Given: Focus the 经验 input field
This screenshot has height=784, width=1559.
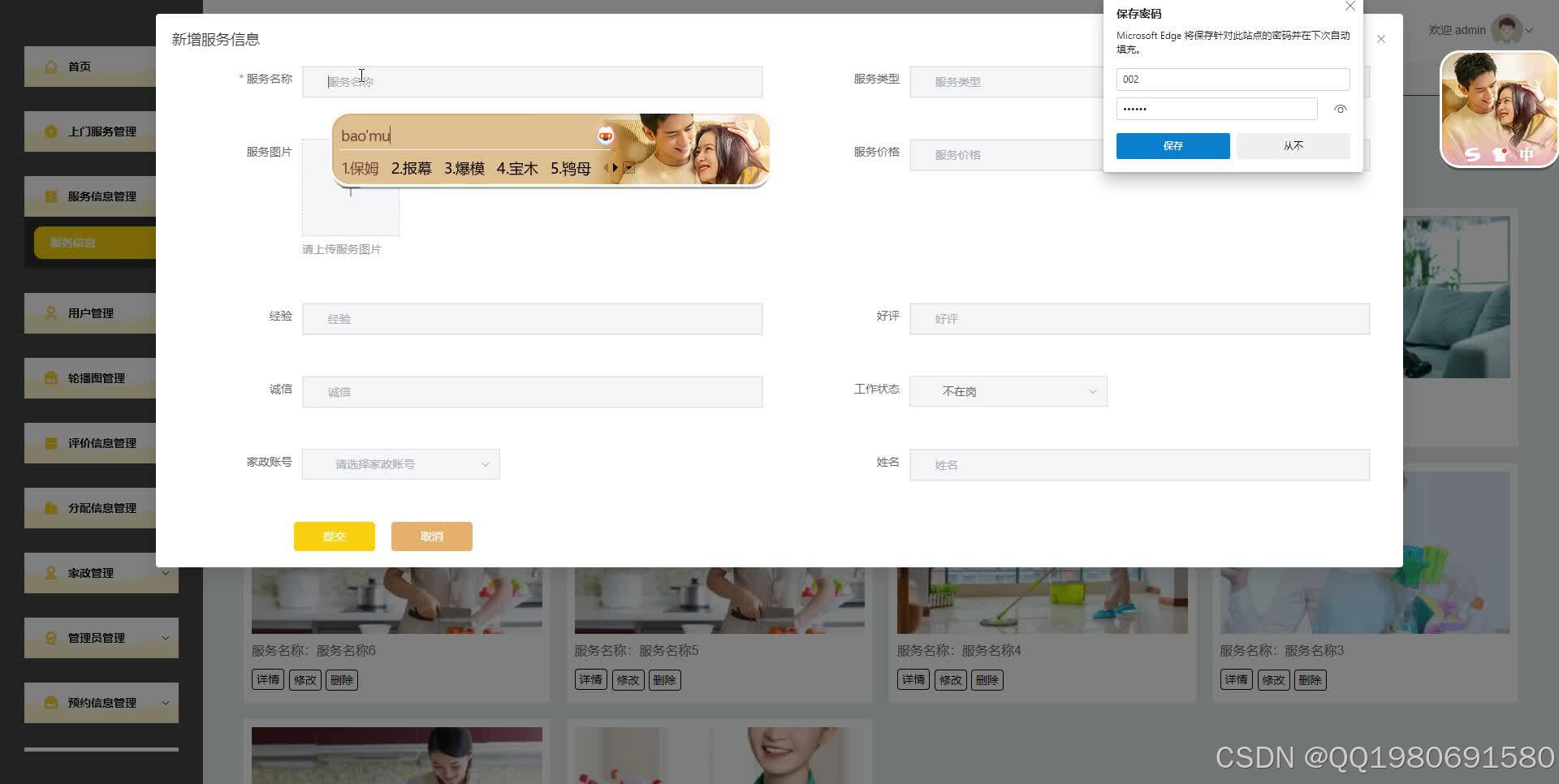Looking at the screenshot, I should click(x=533, y=319).
